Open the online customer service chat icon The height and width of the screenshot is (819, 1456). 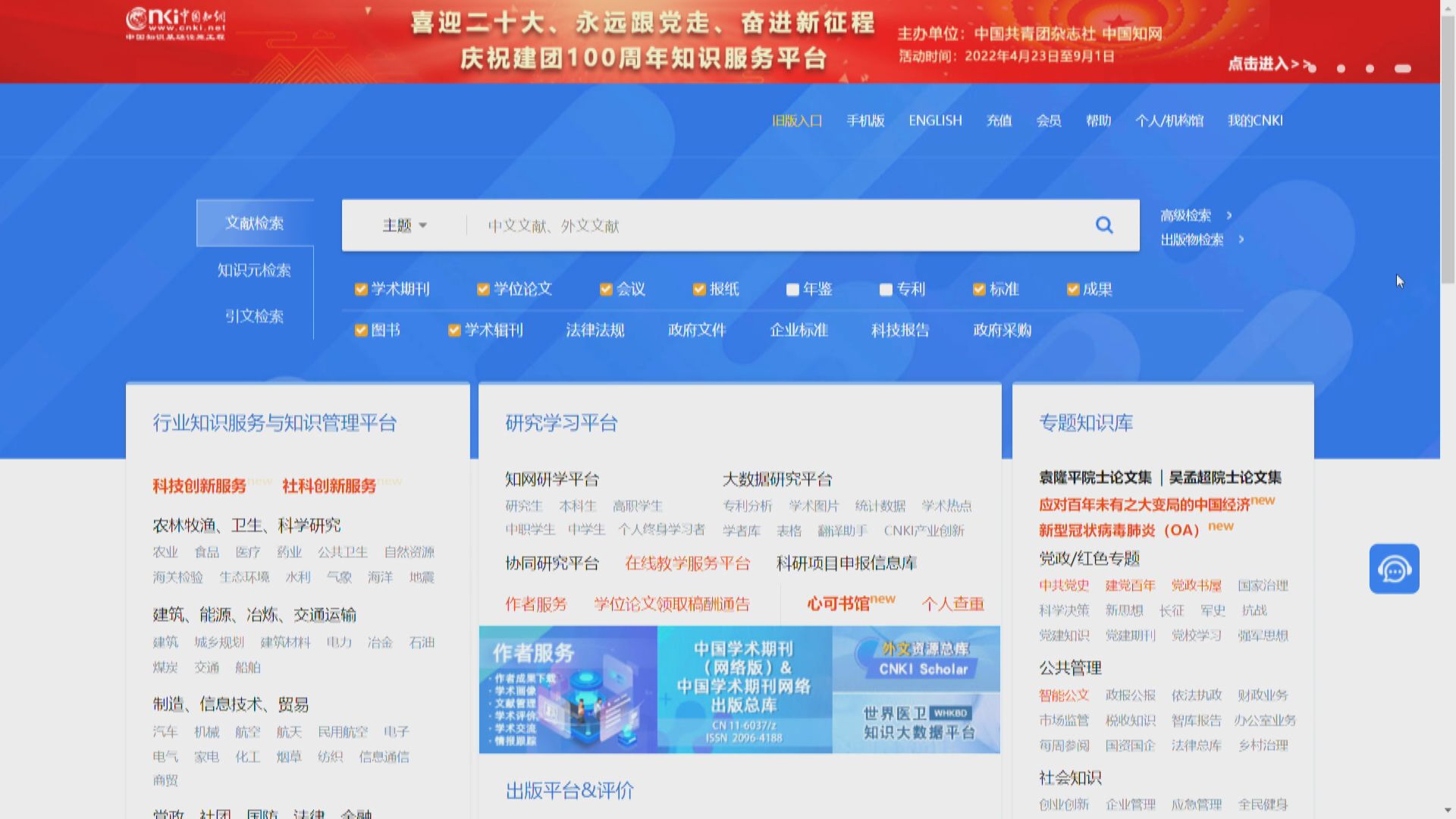point(1395,569)
